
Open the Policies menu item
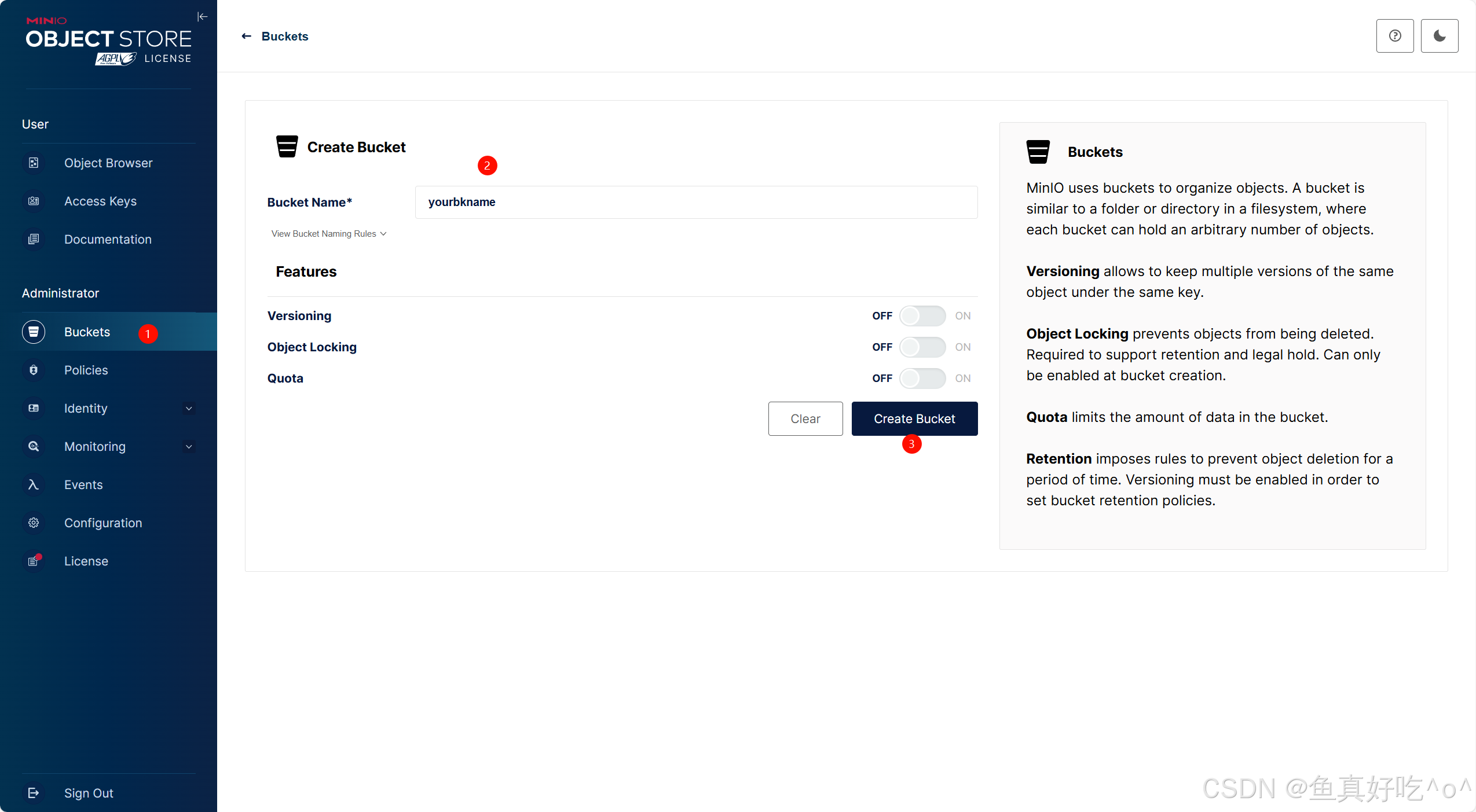pos(86,370)
